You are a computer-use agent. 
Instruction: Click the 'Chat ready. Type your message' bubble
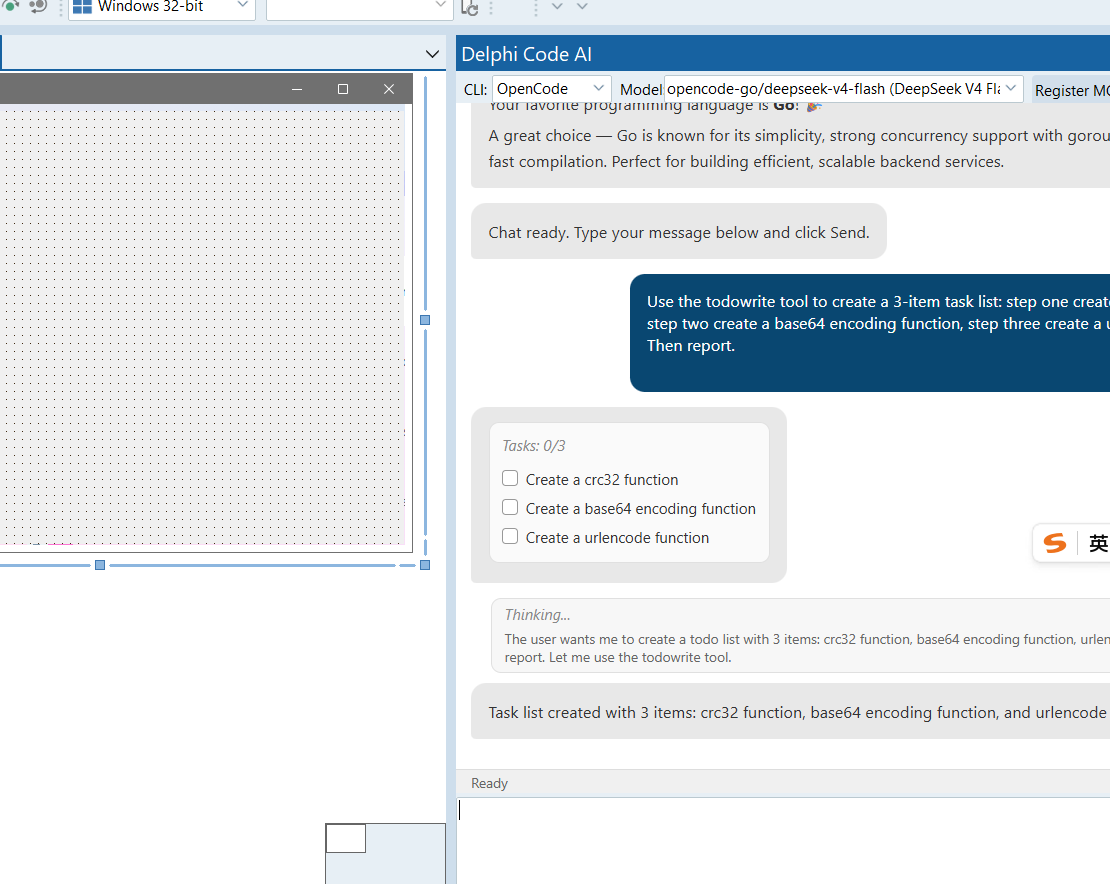coord(678,232)
